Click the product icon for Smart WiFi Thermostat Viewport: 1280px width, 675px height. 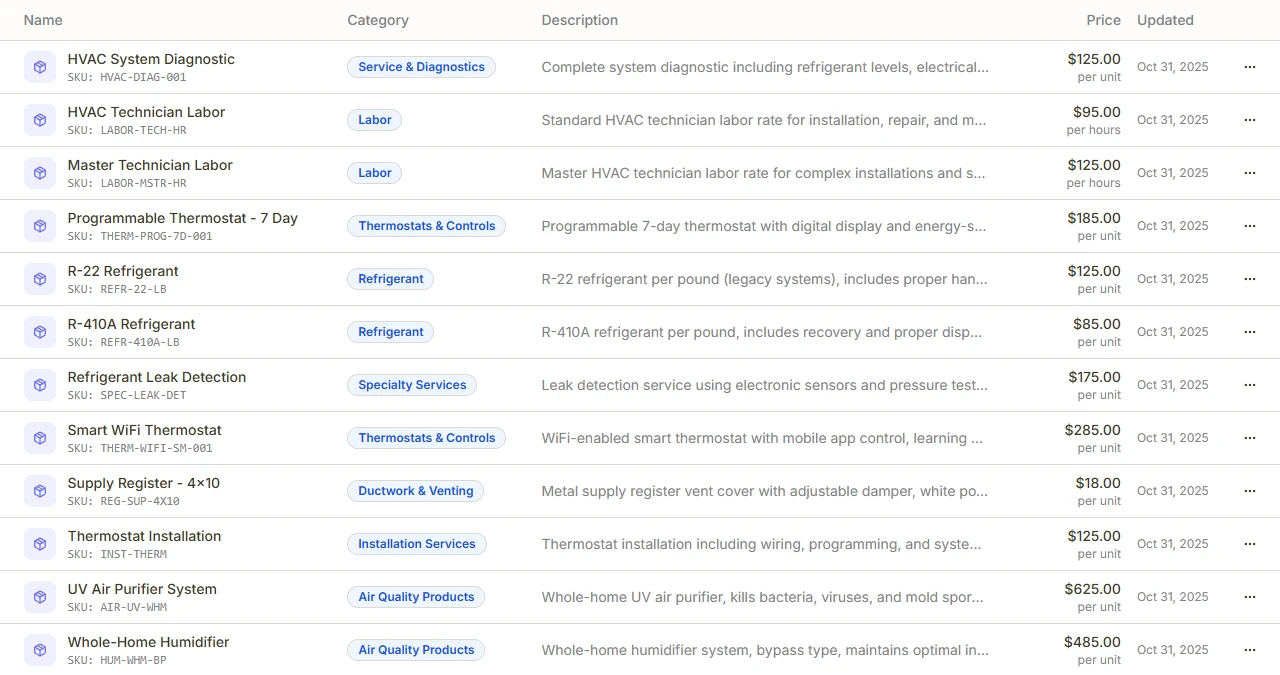click(x=40, y=438)
